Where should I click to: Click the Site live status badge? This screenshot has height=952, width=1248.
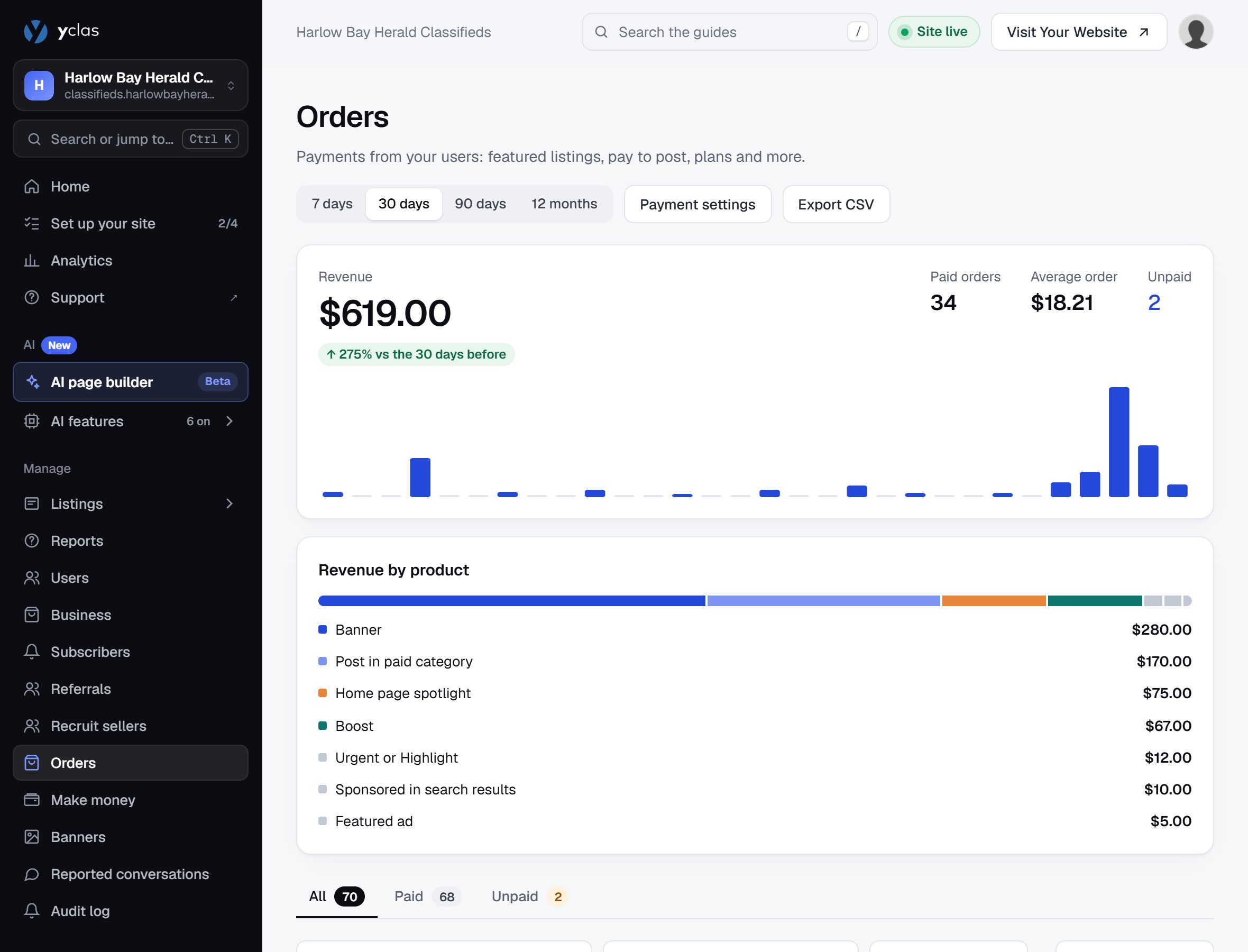934,32
